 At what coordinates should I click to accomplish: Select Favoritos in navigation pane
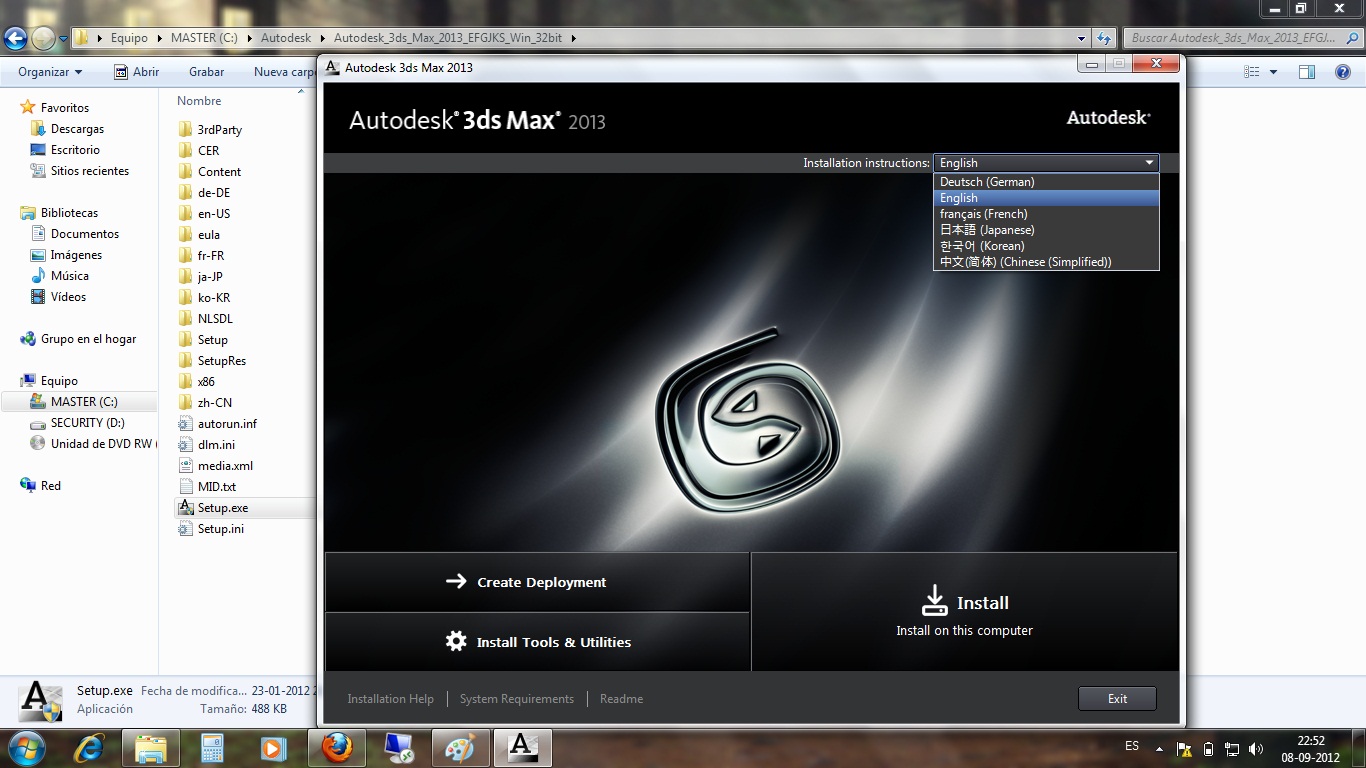coord(65,108)
